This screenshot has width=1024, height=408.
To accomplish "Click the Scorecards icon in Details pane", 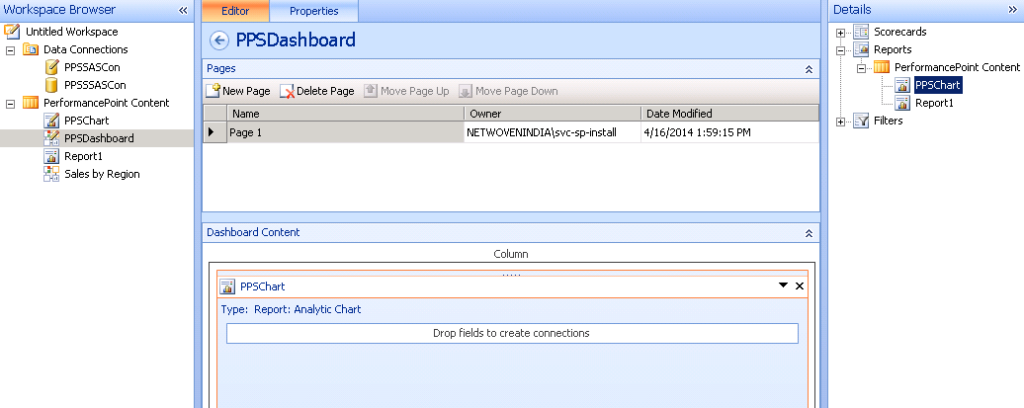I will [861, 31].
